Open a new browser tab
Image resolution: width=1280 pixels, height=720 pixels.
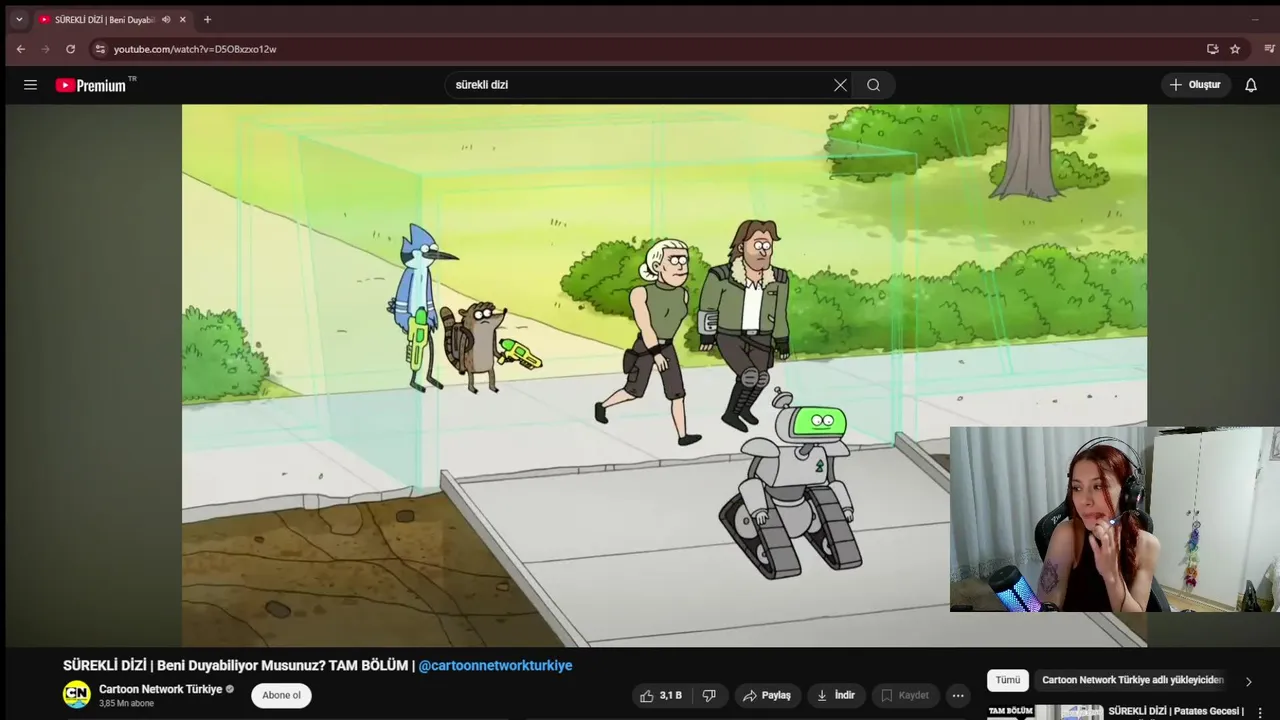tap(207, 19)
